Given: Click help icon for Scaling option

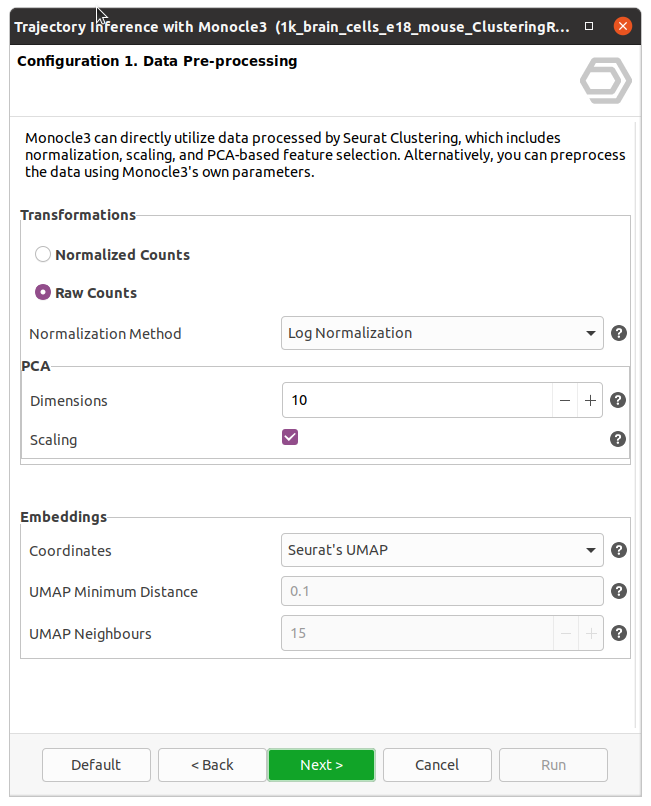Looking at the screenshot, I should (x=618, y=439).
